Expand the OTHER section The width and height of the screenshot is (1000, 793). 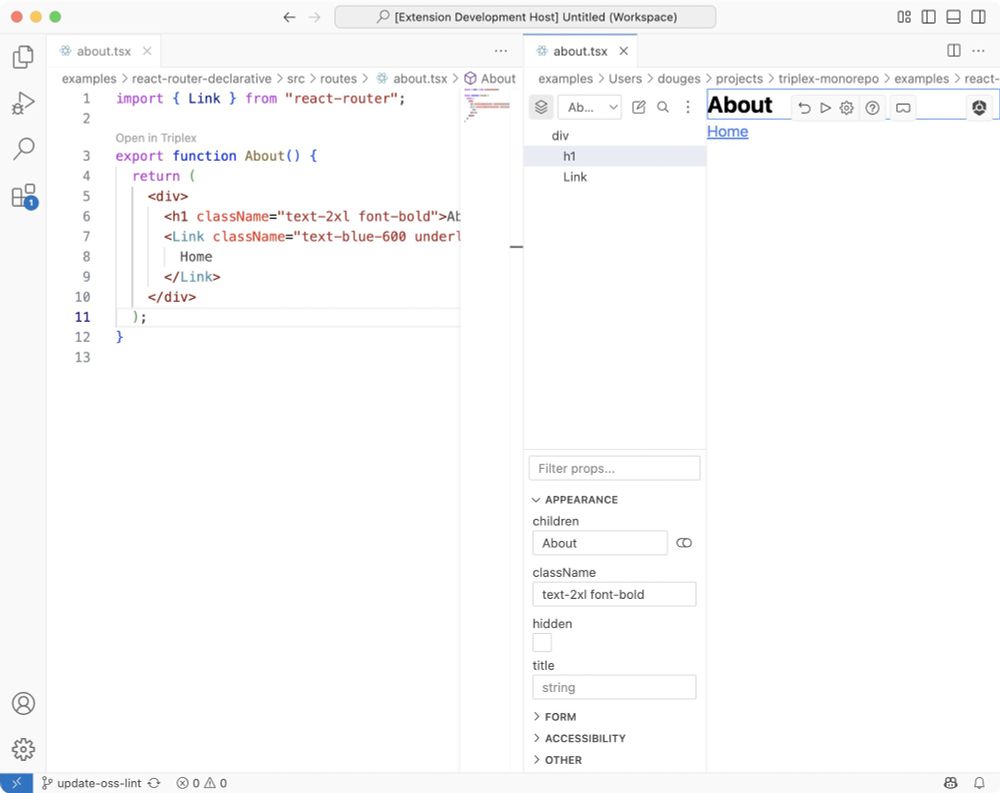click(x=557, y=760)
